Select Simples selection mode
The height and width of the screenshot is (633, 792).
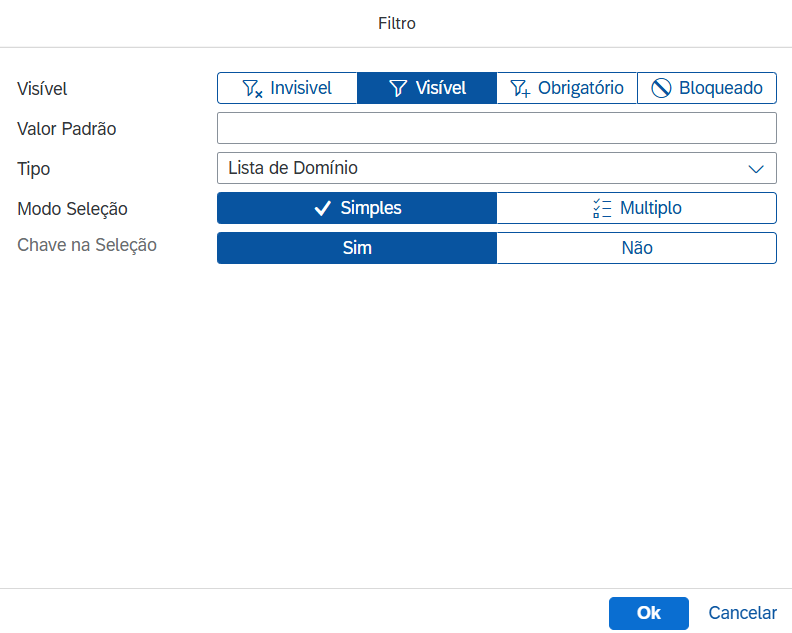(357, 208)
